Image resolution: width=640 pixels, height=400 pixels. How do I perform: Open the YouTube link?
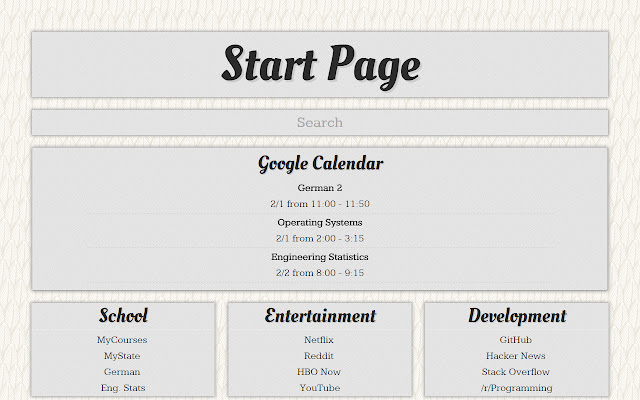click(x=320, y=388)
